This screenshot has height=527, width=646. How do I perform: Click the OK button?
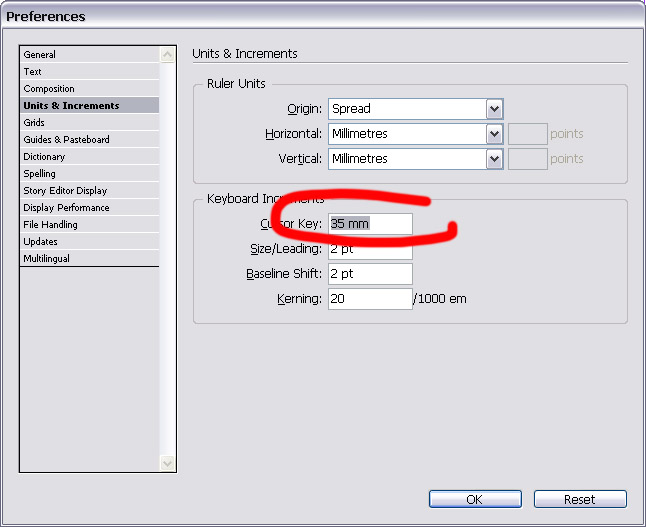(475, 499)
